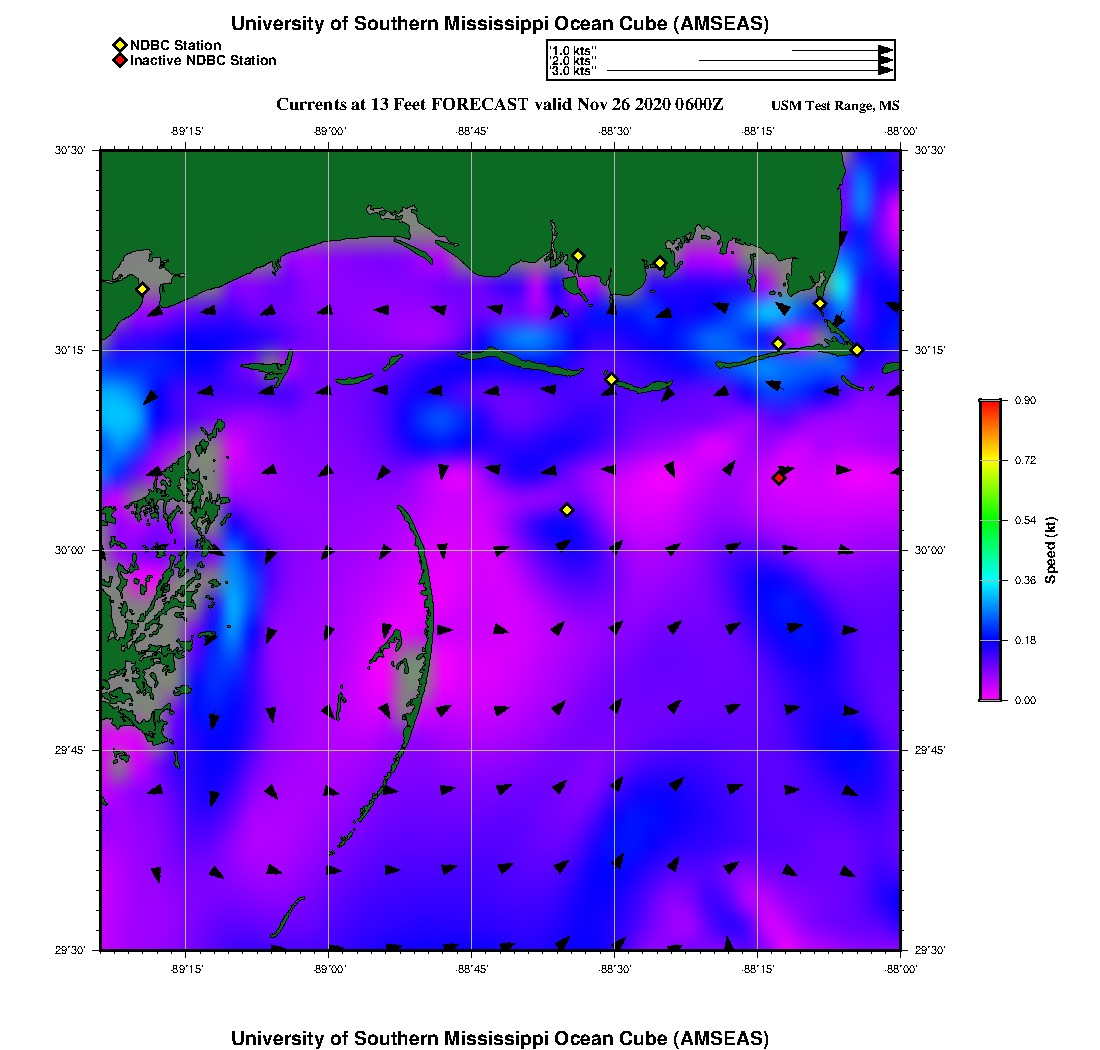Click the northernmost yellow station marker
The image size is (1100, 1050).
pos(578,255)
